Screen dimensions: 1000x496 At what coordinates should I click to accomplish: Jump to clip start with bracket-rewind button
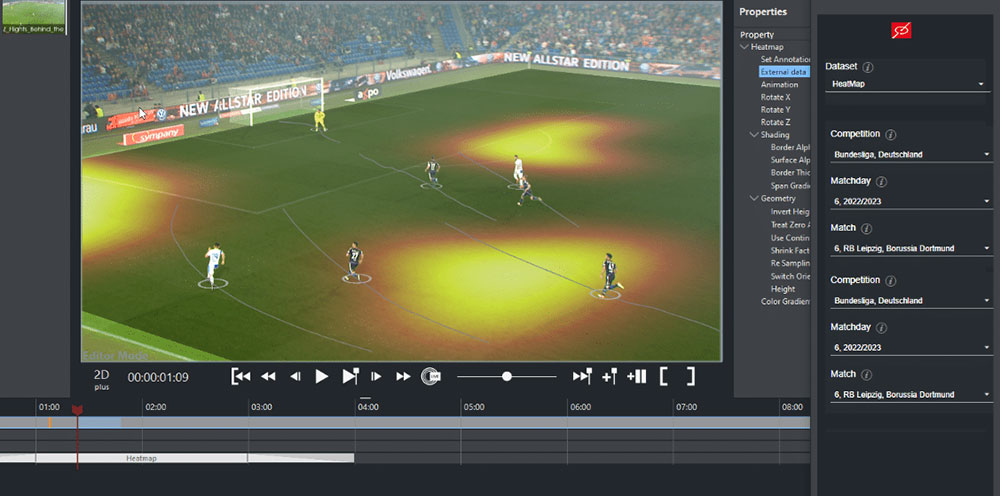tap(240, 376)
